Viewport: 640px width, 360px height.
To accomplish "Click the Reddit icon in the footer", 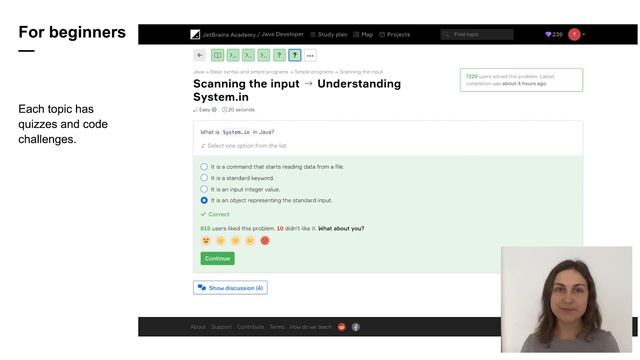I will [342, 327].
